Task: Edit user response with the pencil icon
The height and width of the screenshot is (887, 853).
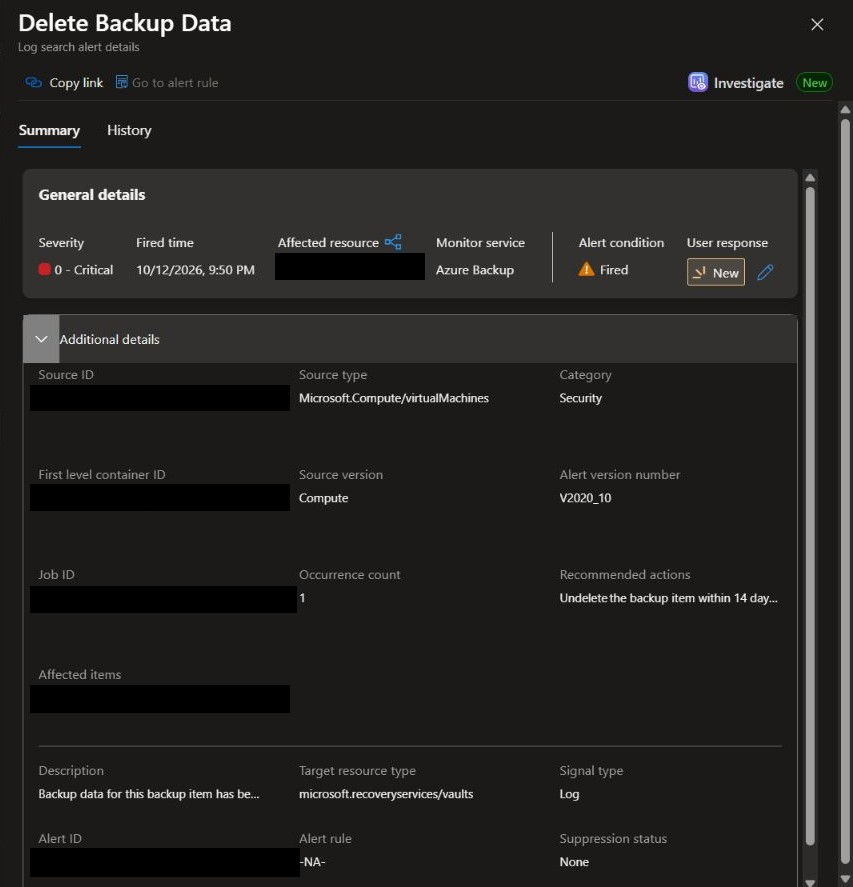Action: coord(765,272)
